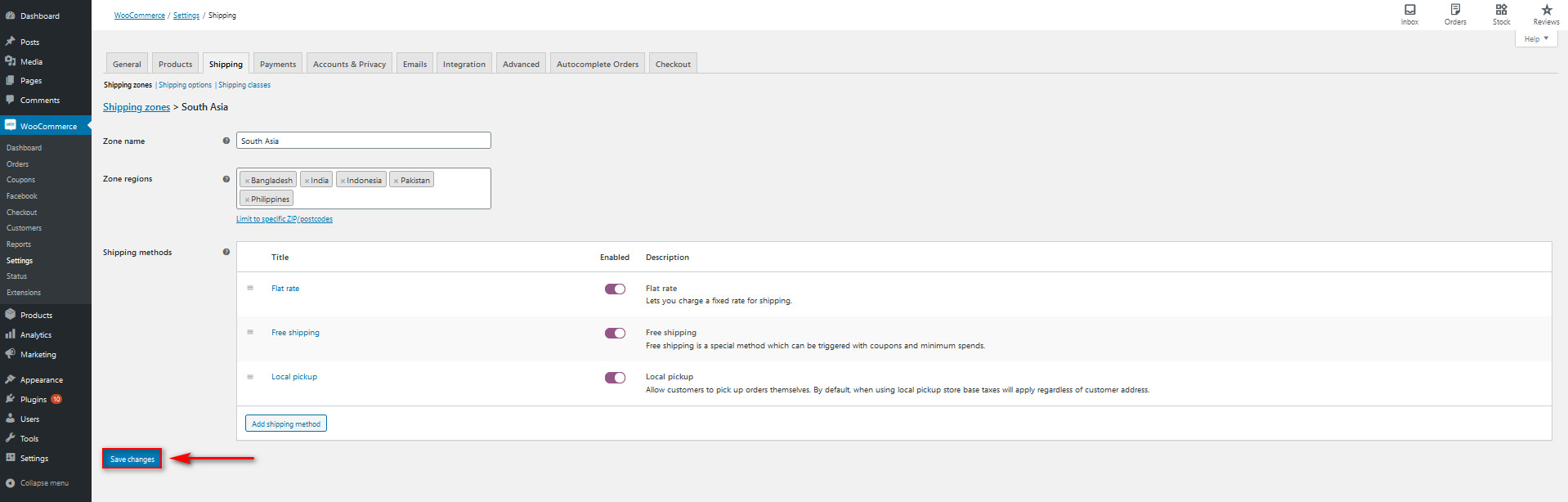Click the Marketing megaphone icon
1568x502 pixels.
point(11,354)
